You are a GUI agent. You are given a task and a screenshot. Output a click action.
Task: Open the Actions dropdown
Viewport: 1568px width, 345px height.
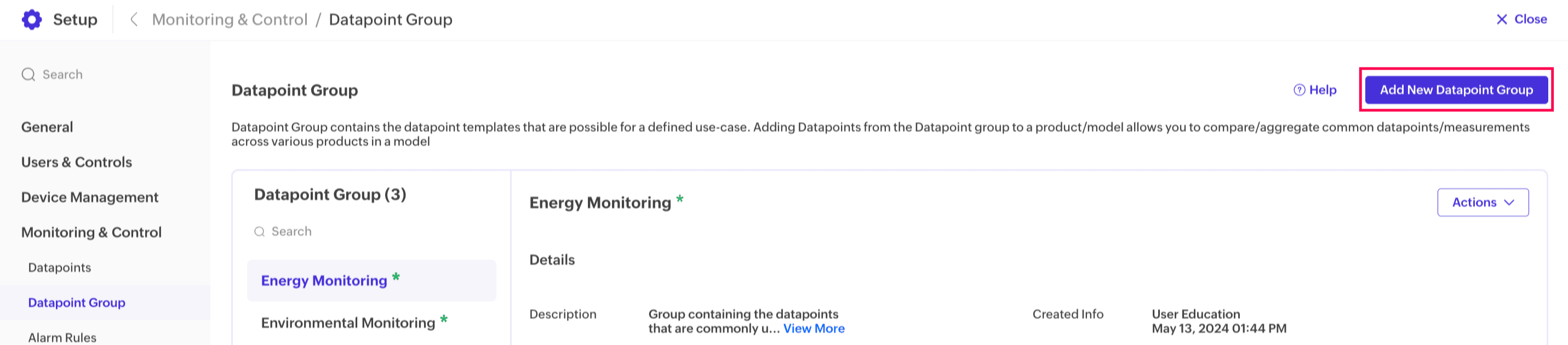point(1482,202)
